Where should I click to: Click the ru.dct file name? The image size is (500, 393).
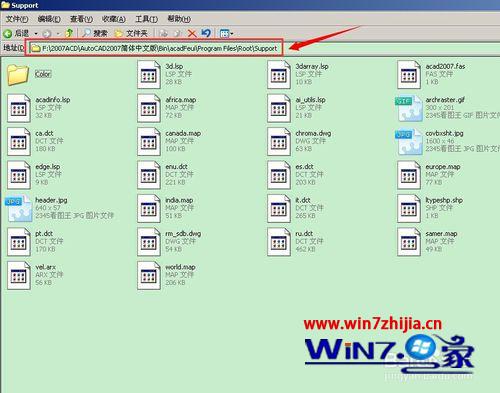coord(304,233)
